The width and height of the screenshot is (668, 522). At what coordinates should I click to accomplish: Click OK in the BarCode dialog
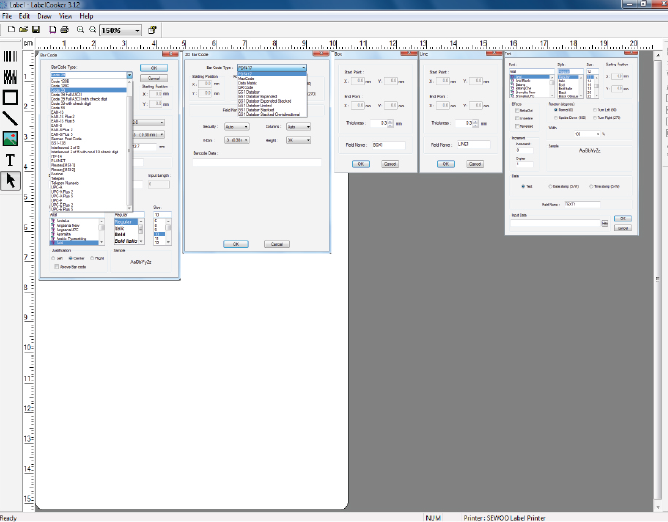154,68
